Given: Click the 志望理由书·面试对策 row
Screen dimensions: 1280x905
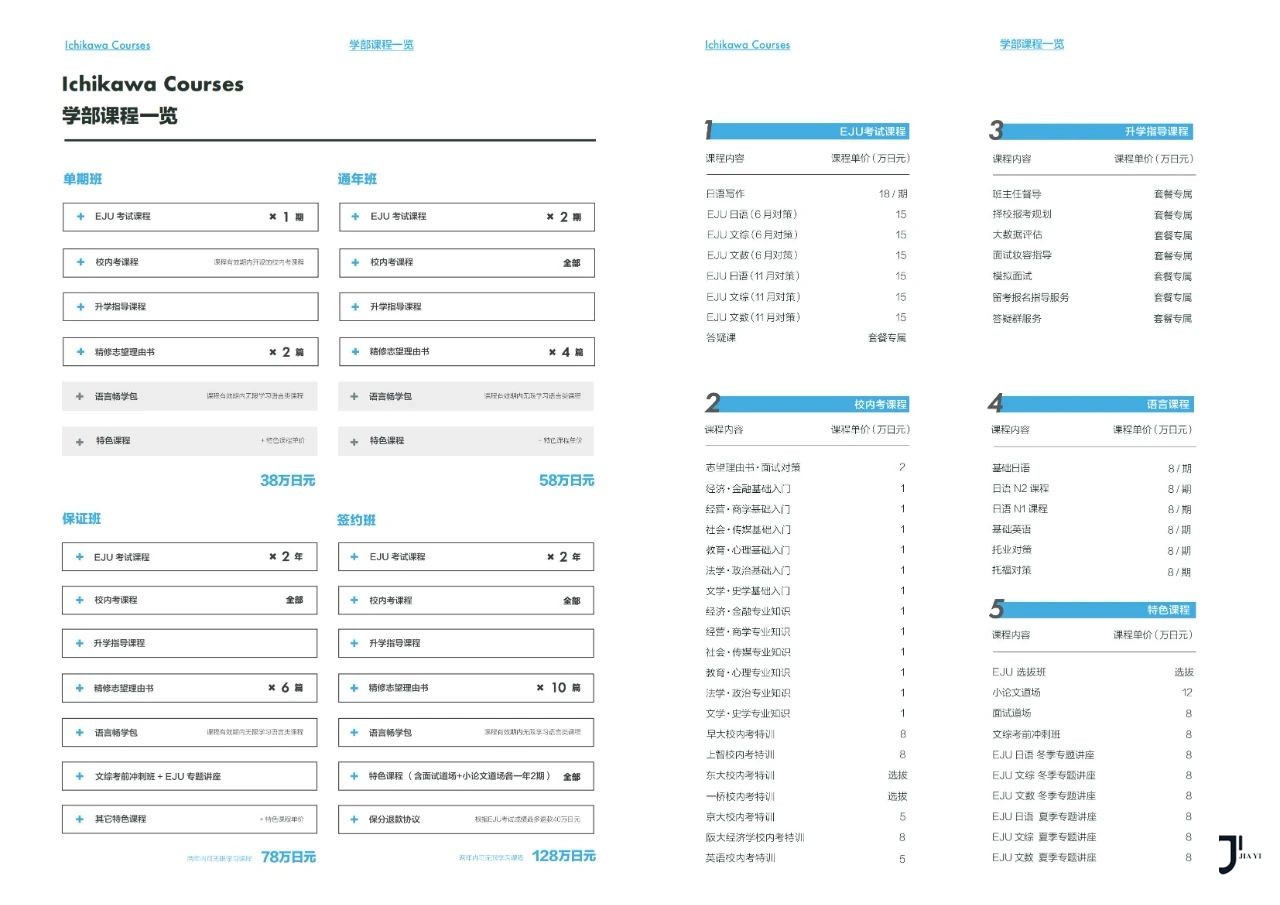Looking at the screenshot, I should click(807, 467).
